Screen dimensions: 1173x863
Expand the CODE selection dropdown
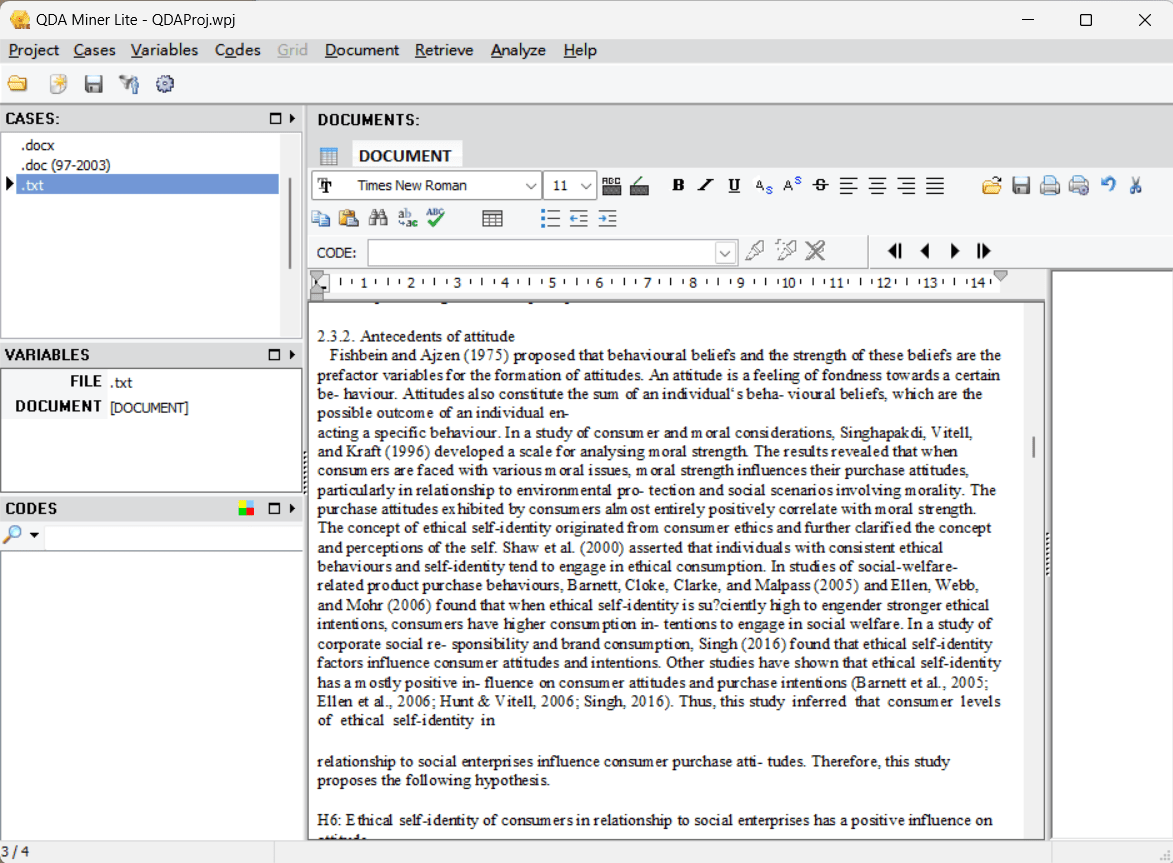724,253
